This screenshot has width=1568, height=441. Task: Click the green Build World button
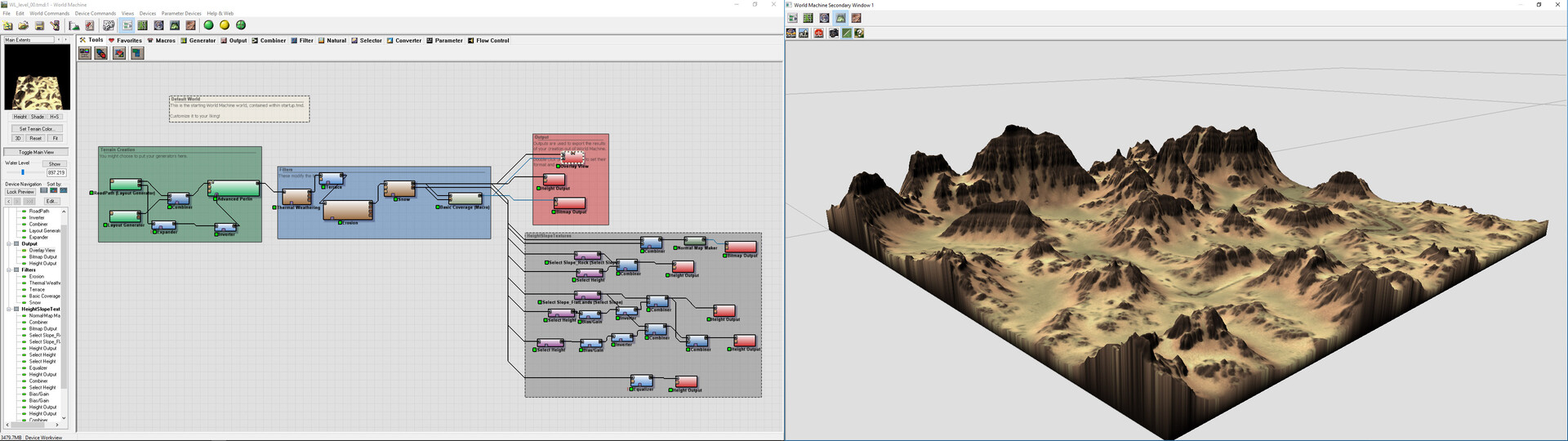click(x=208, y=25)
